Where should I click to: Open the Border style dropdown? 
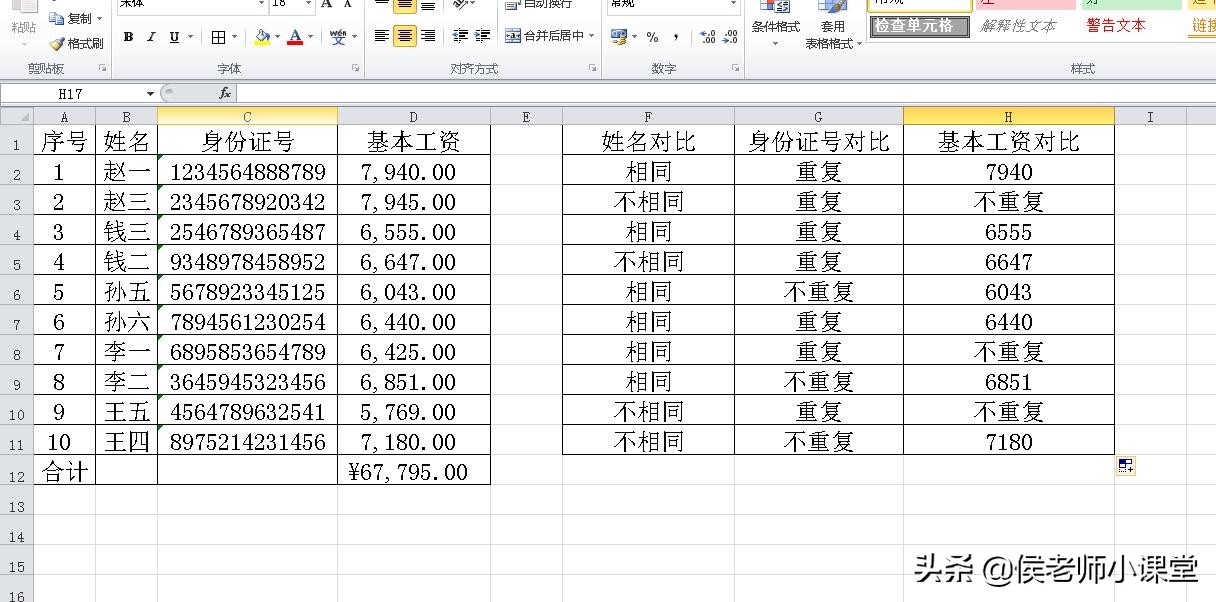pyautogui.click(x=233, y=37)
